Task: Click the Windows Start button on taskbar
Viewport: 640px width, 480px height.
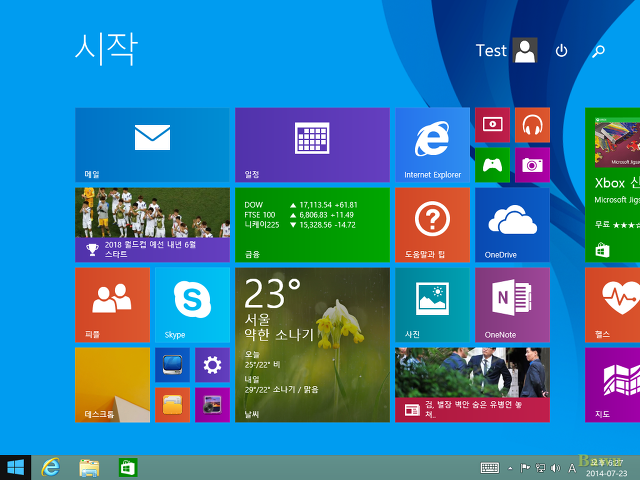Action: click(x=16, y=467)
